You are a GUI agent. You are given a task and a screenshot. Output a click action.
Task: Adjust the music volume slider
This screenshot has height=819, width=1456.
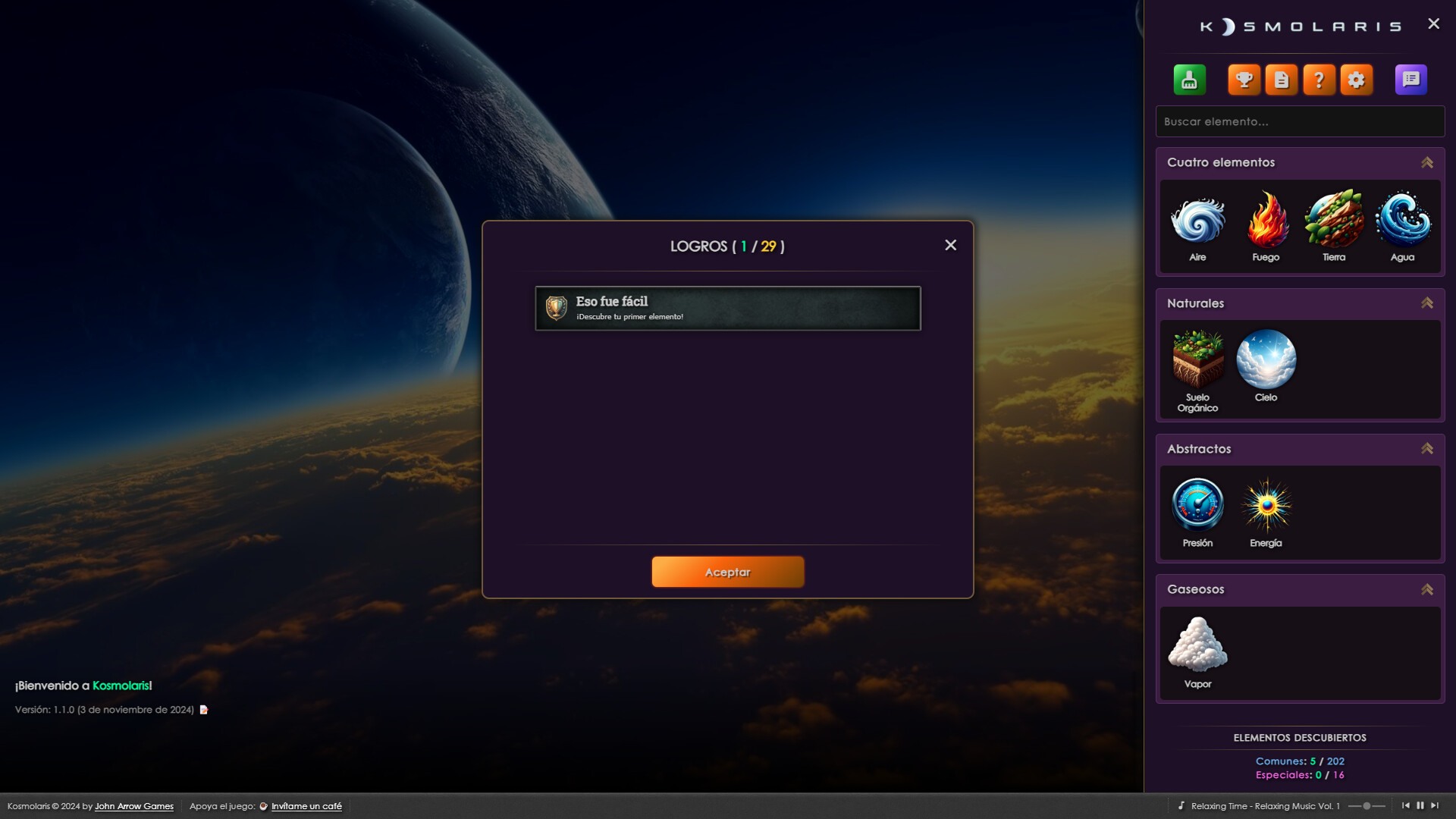tap(1367, 806)
